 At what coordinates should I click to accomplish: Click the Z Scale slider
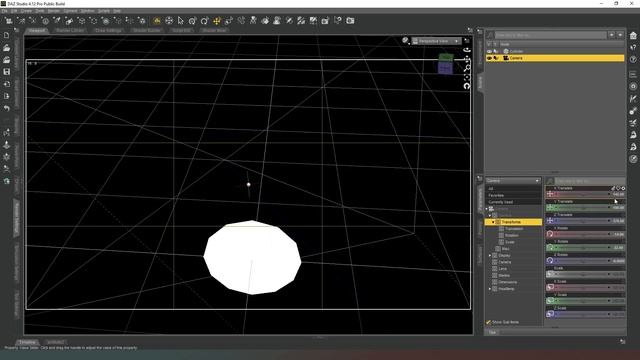coord(585,314)
